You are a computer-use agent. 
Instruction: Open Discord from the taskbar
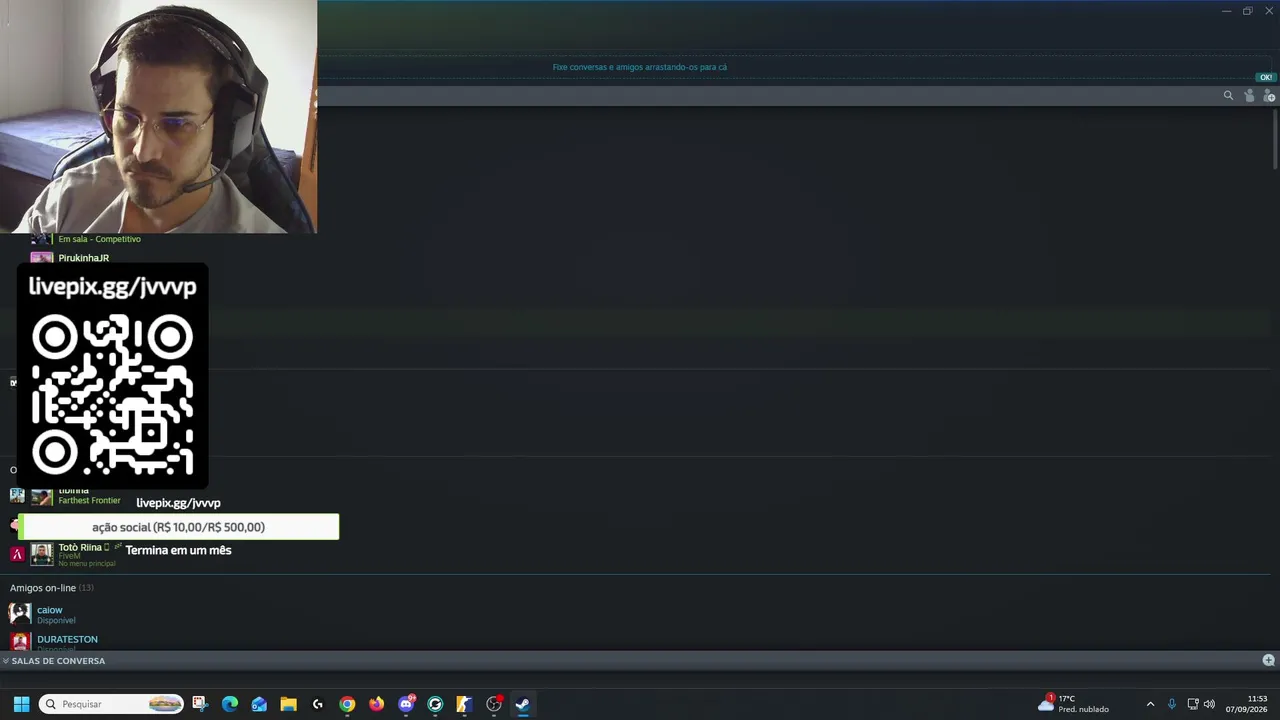pyautogui.click(x=406, y=704)
